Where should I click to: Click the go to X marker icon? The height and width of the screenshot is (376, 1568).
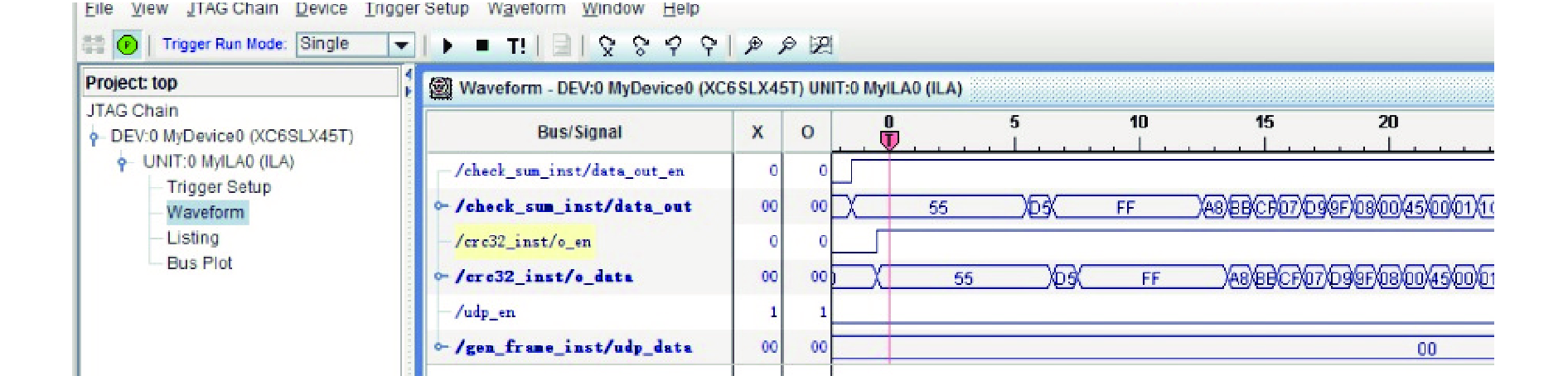(x=607, y=45)
